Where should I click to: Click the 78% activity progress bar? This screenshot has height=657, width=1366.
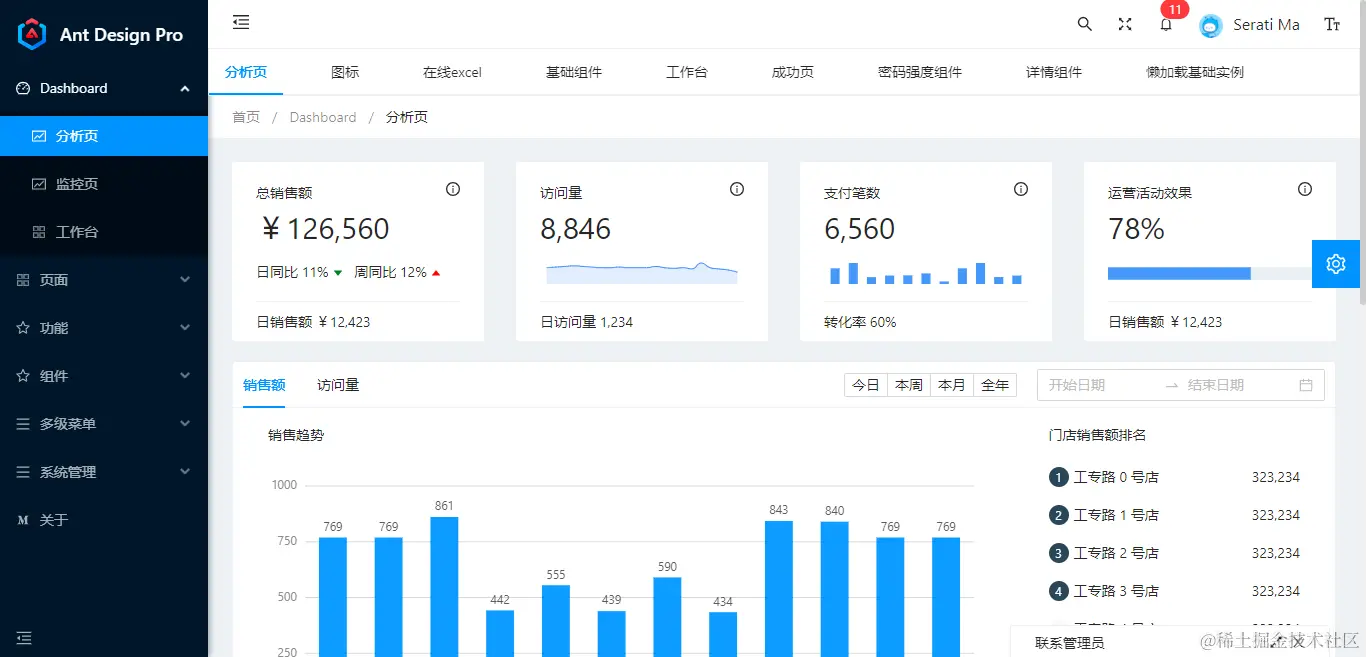coord(1210,273)
